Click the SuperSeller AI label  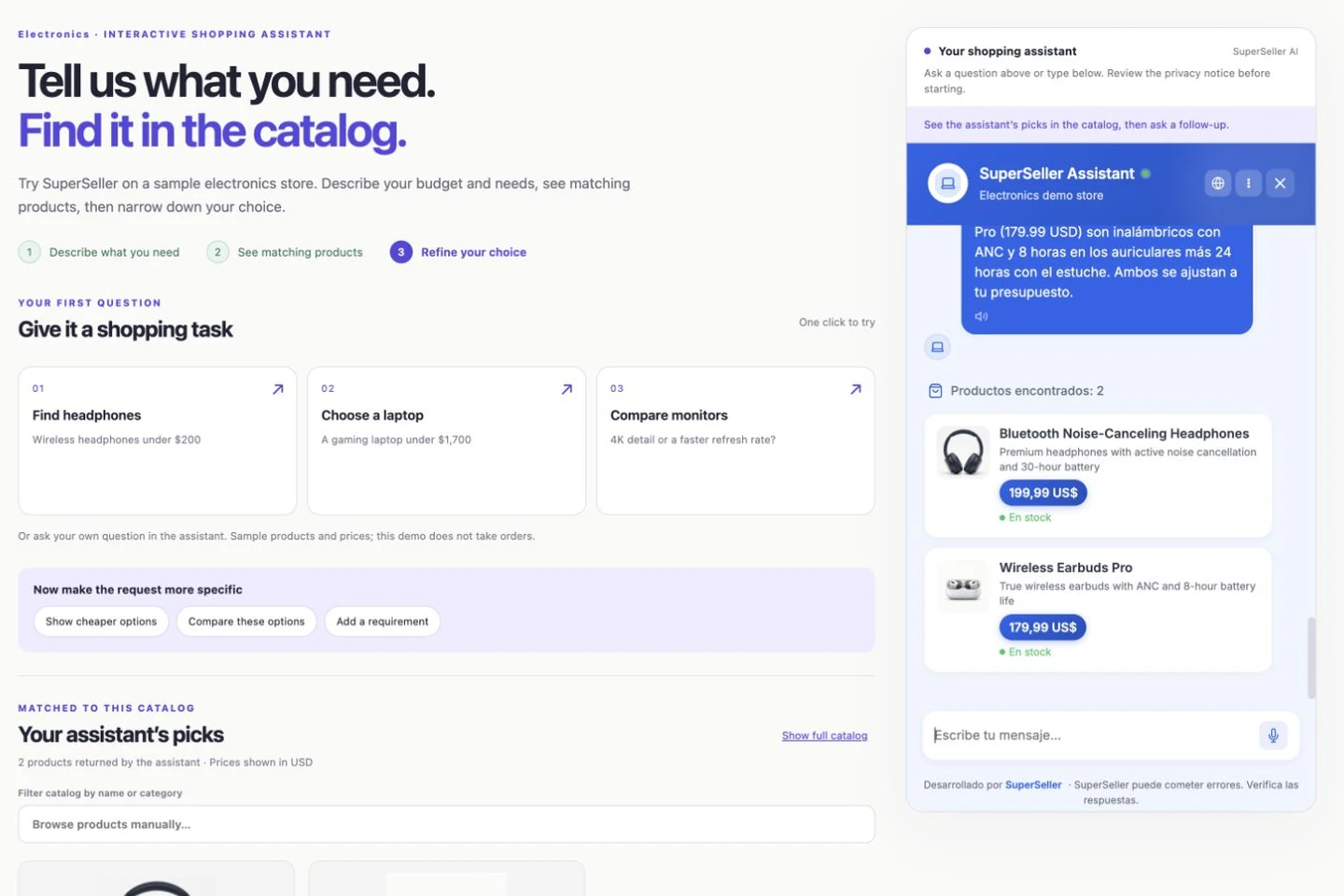pyautogui.click(x=1265, y=51)
